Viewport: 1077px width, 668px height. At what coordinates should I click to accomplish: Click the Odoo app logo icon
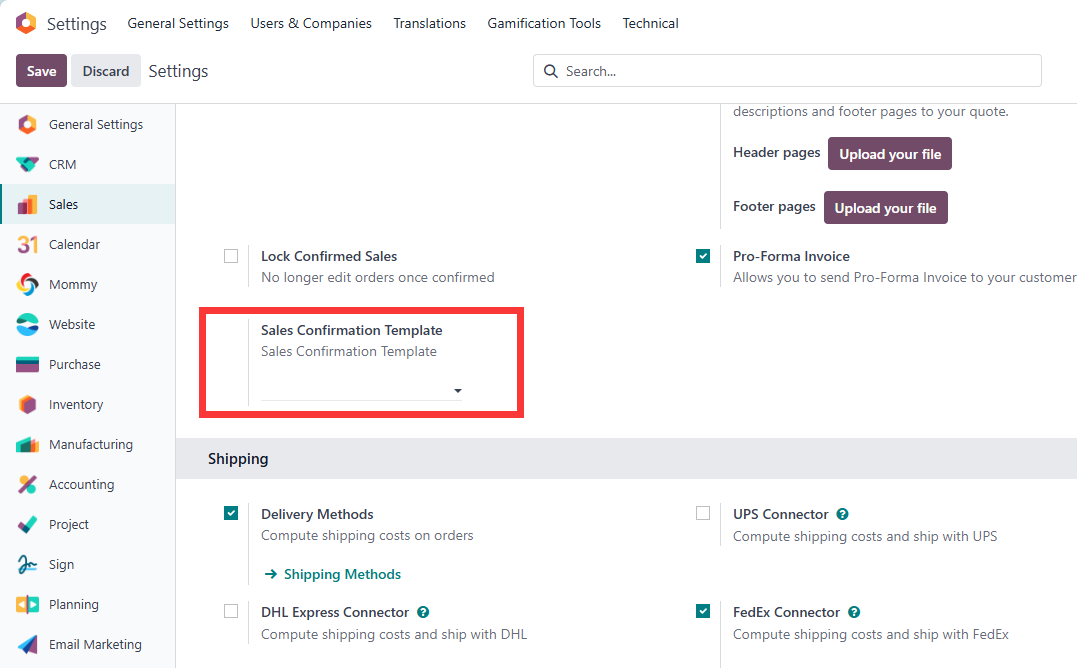[26, 23]
